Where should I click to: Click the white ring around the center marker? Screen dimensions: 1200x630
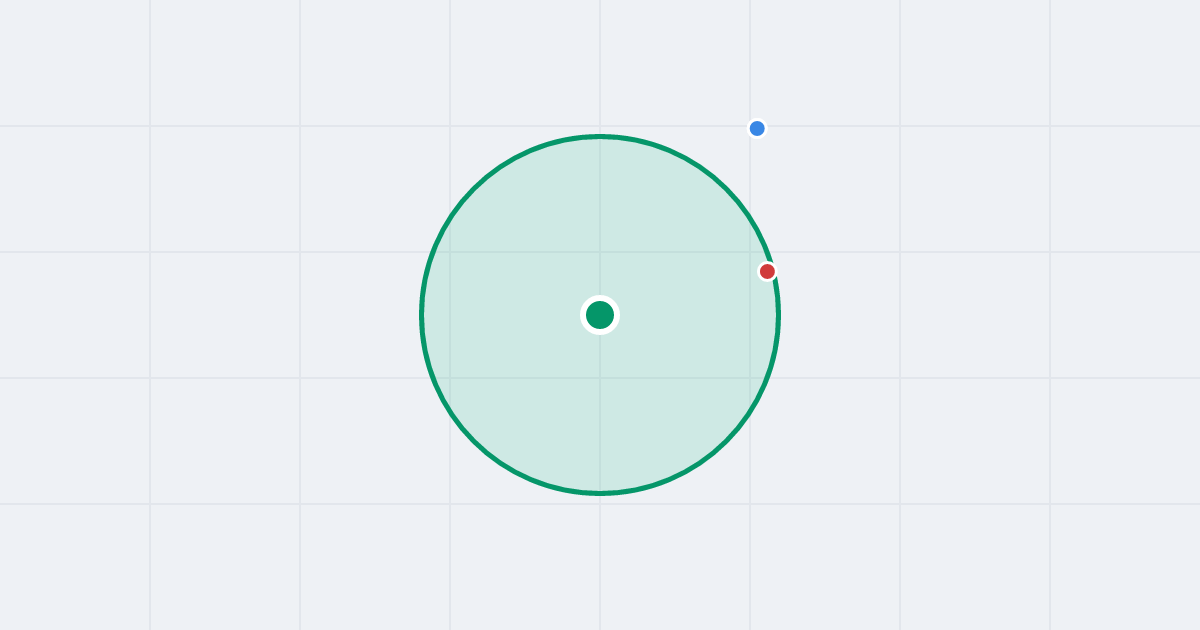[x=600, y=298]
